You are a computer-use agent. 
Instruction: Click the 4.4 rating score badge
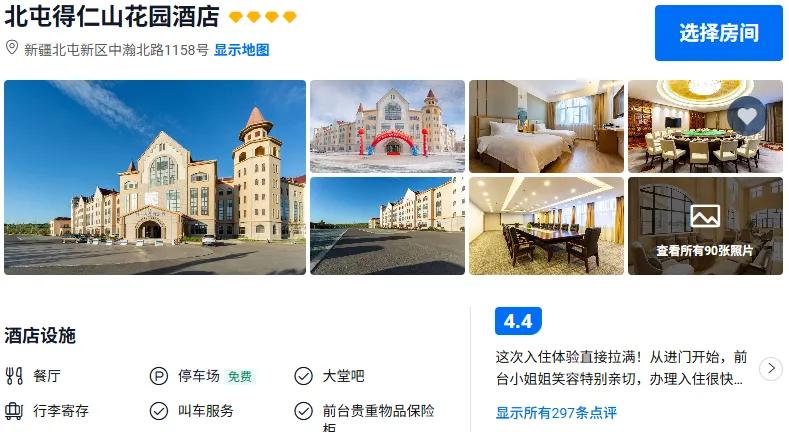(518, 321)
